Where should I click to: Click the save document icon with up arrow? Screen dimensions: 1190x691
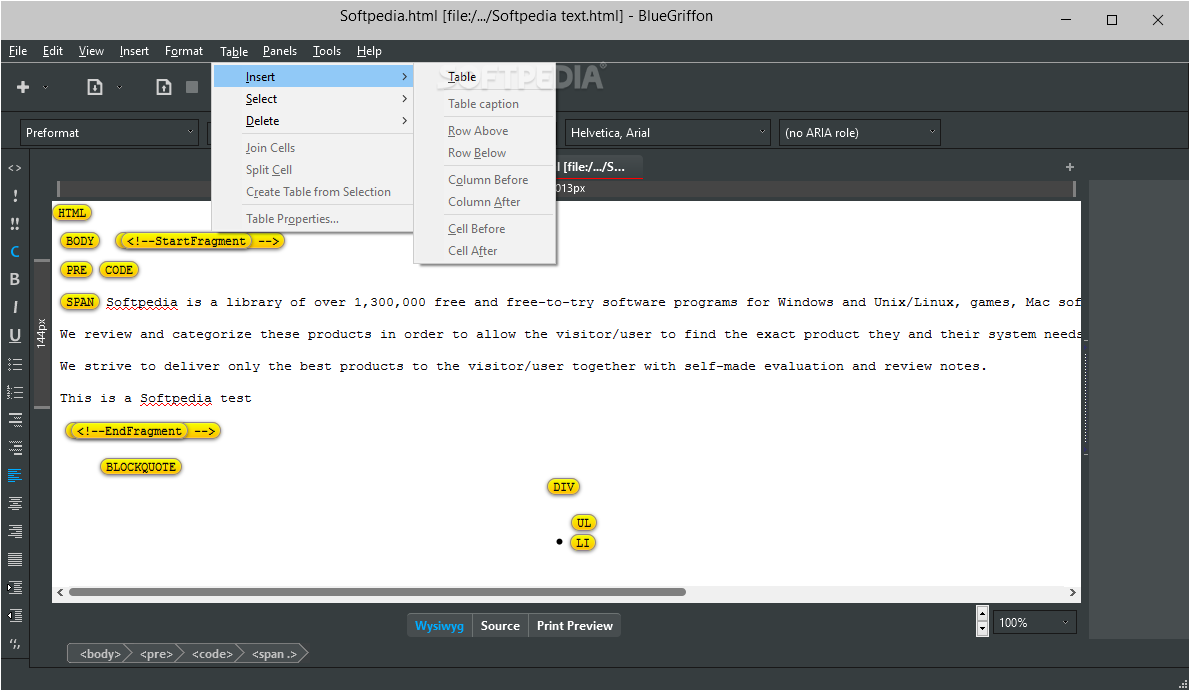pos(164,87)
